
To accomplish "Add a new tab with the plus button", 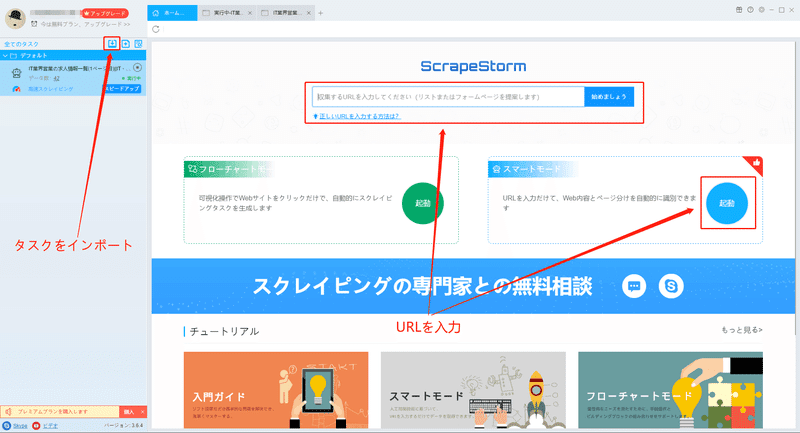I will pos(321,13).
